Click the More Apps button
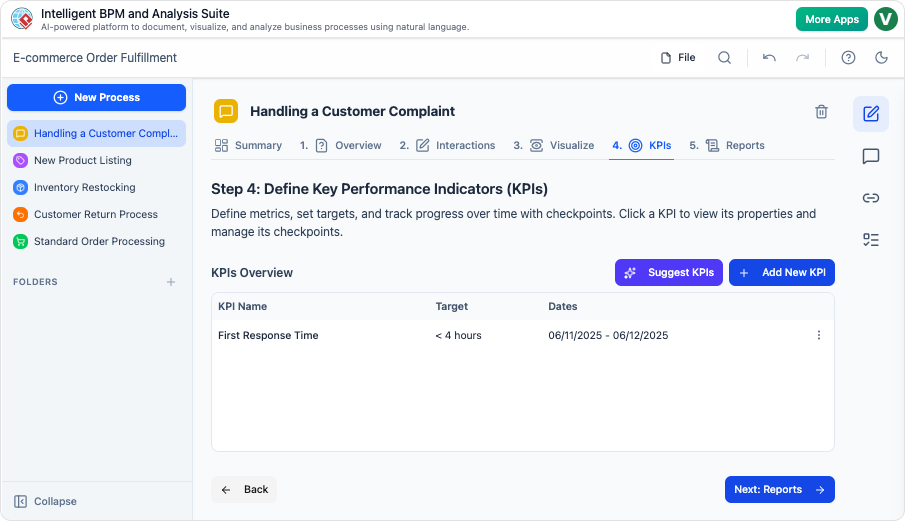The width and height of the screenshot is (905, 521). point(832,19)
